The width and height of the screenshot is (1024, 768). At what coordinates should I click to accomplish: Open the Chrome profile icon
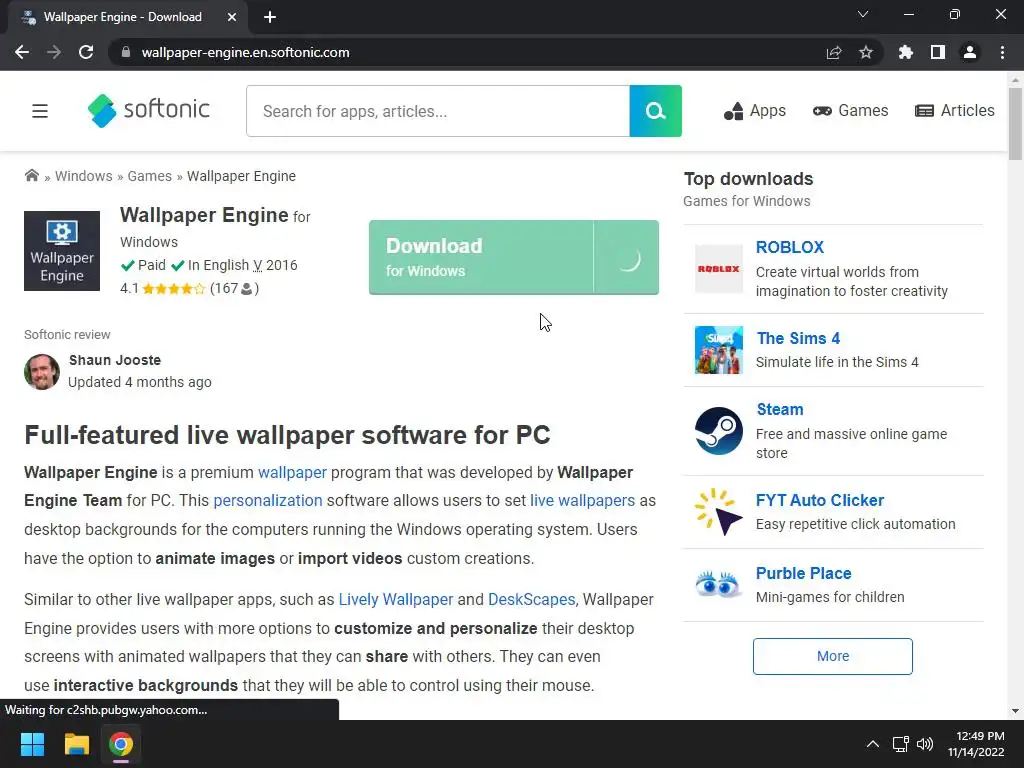coord(970,52)
